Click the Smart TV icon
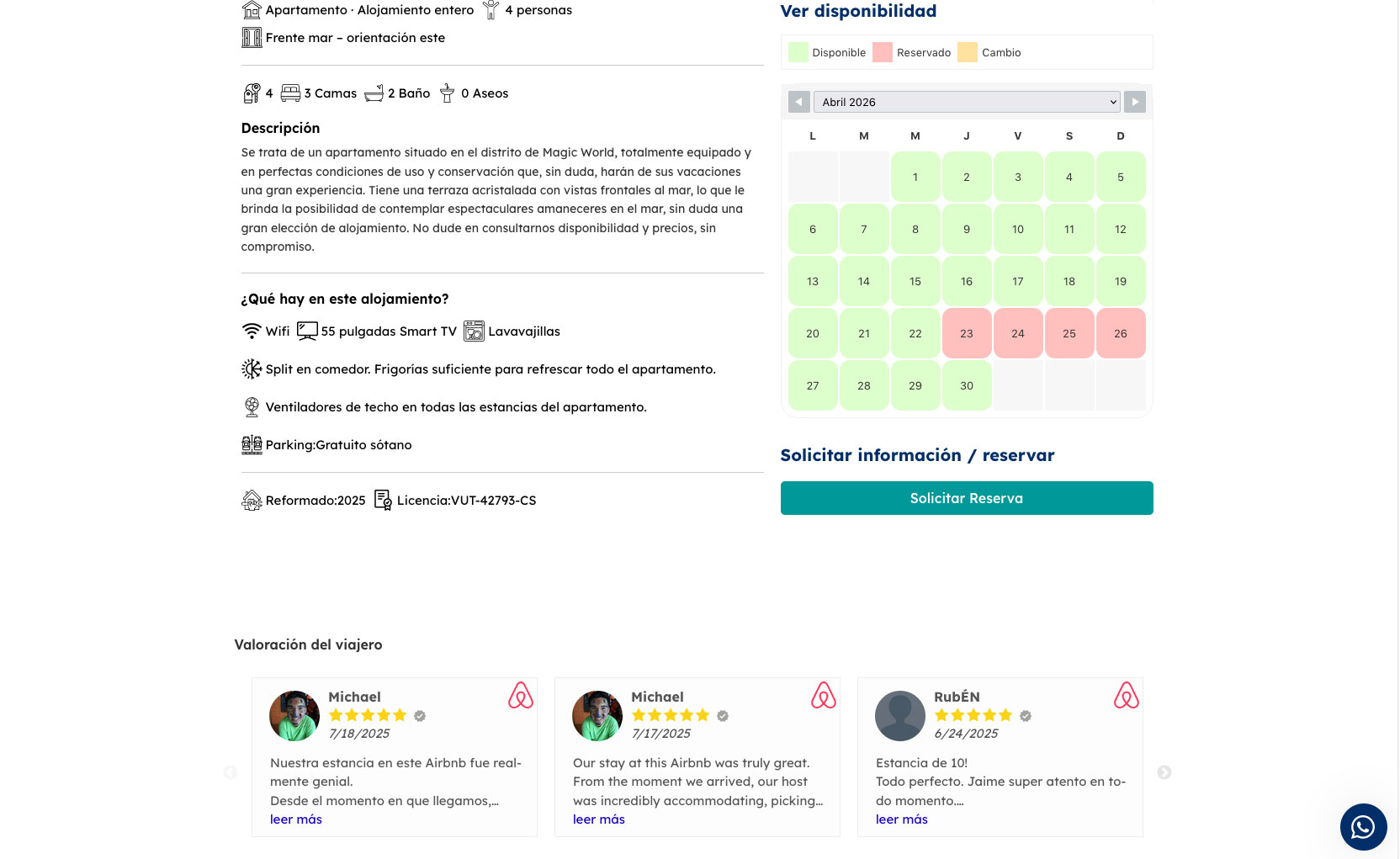 click(x=307, y=331)
